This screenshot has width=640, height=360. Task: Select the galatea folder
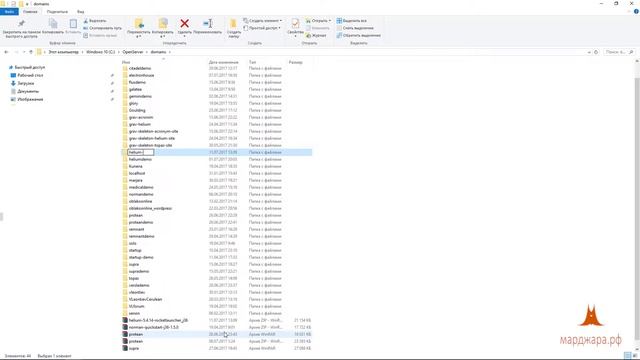point(135,89)
